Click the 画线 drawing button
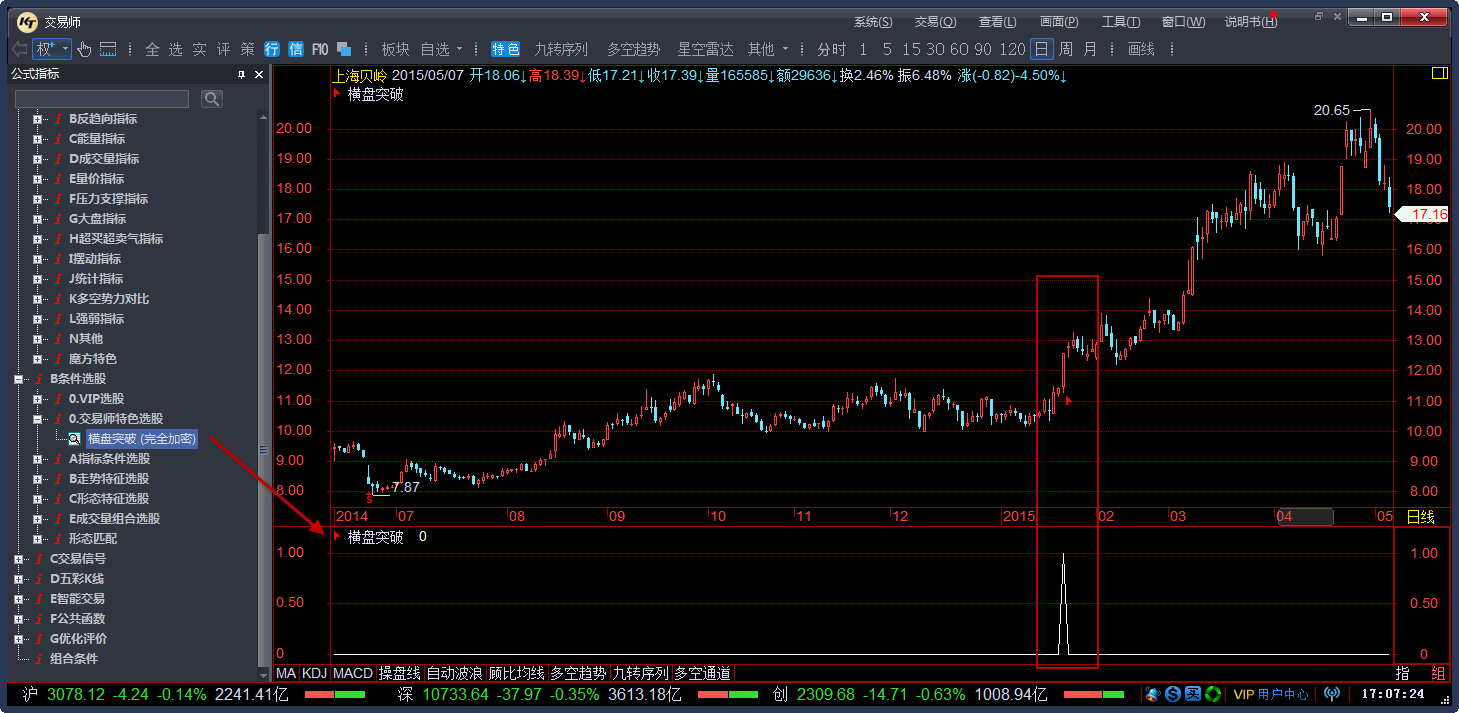The height and width of the screenshot is (713, 1459). pyautogui.click(x=1141, y=49)
